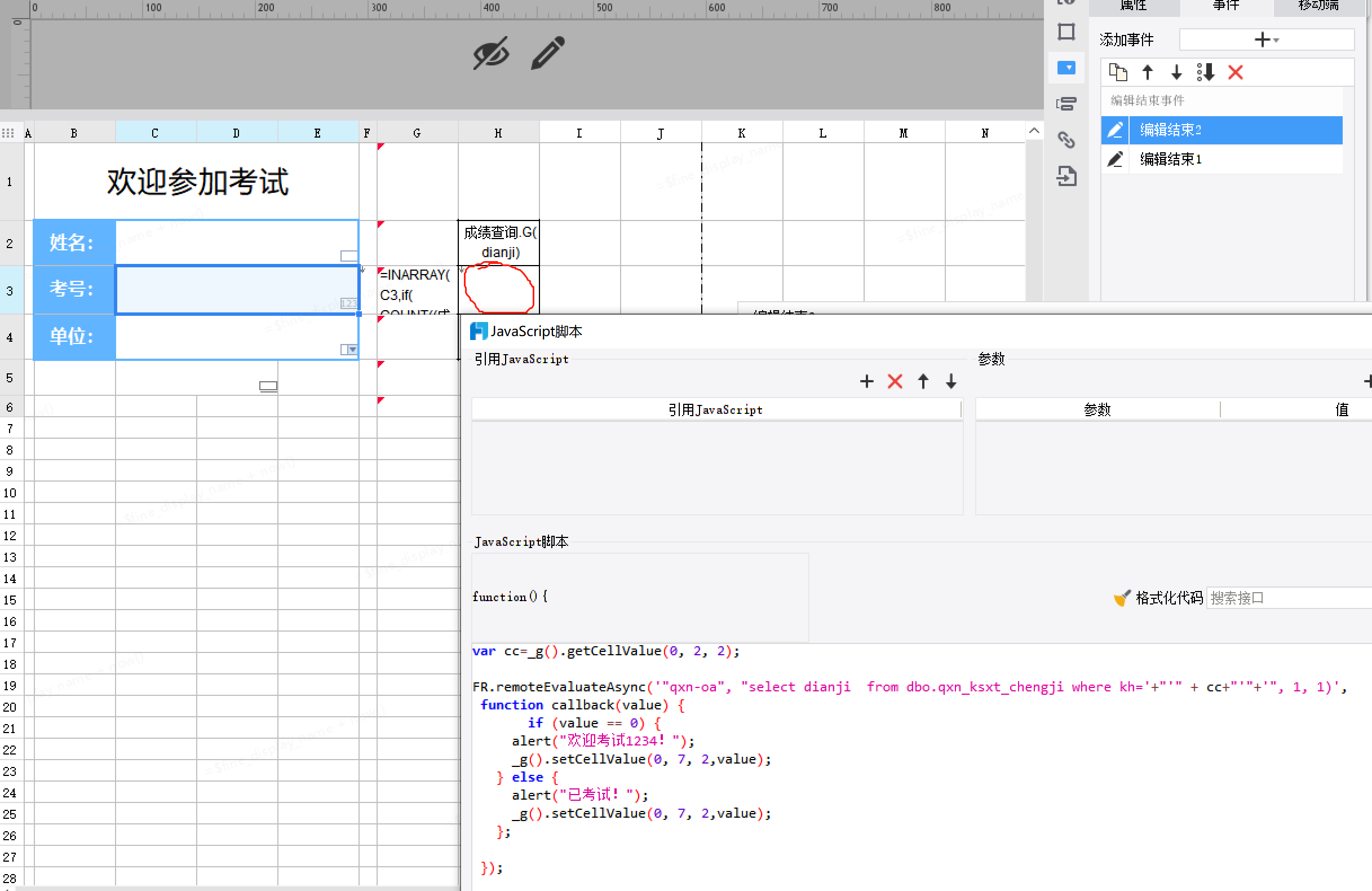Screen dimensions: 1372x891
Task: Add a referenced JavaScript with the plus icon
Action: pos(866,381)
